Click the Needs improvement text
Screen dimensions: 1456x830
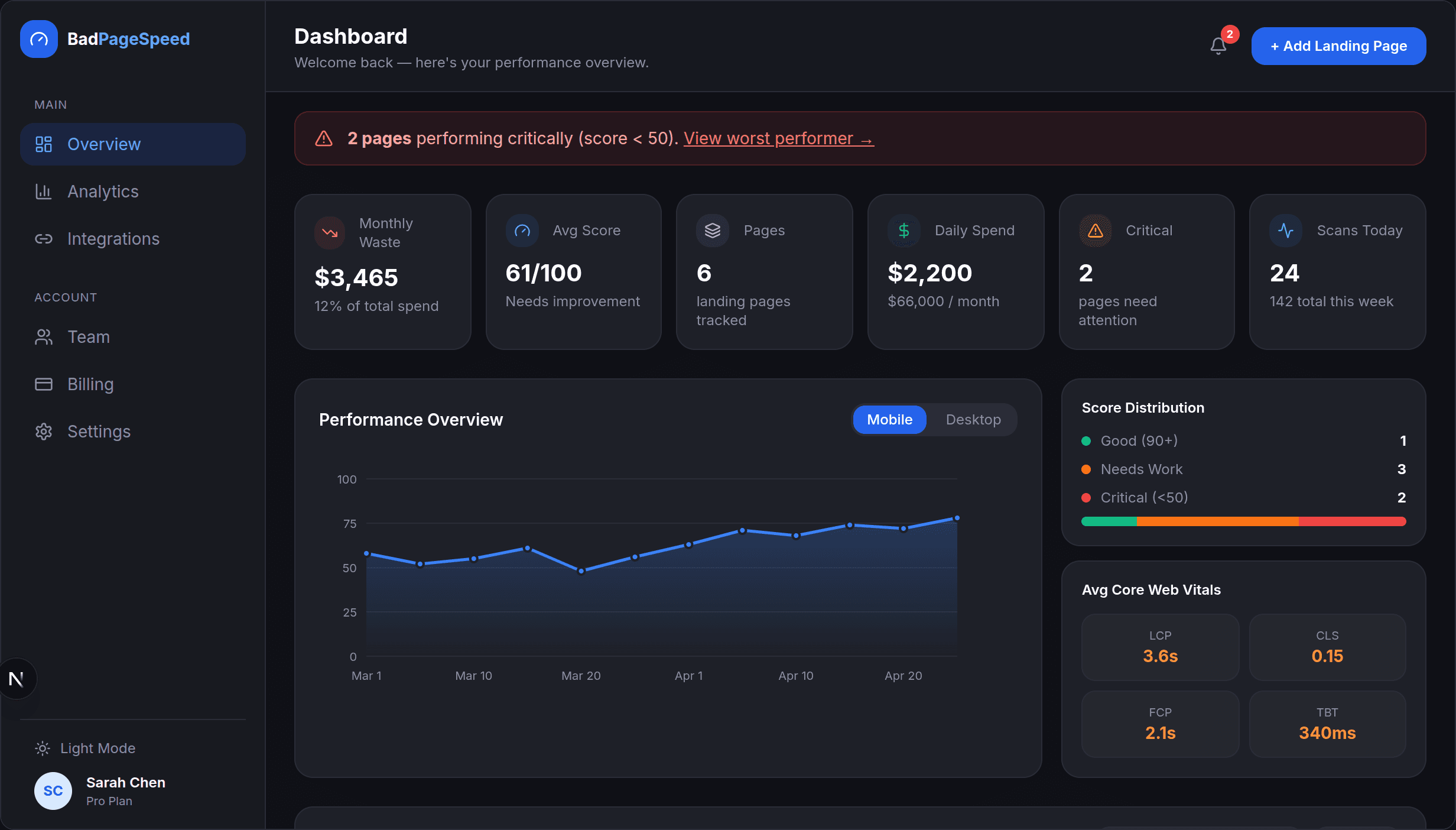[573, 301]
